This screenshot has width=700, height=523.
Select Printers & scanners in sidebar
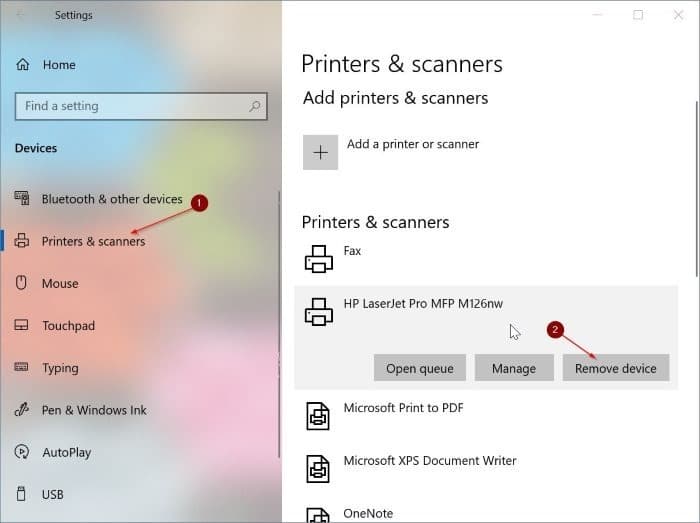coord(93,241)
